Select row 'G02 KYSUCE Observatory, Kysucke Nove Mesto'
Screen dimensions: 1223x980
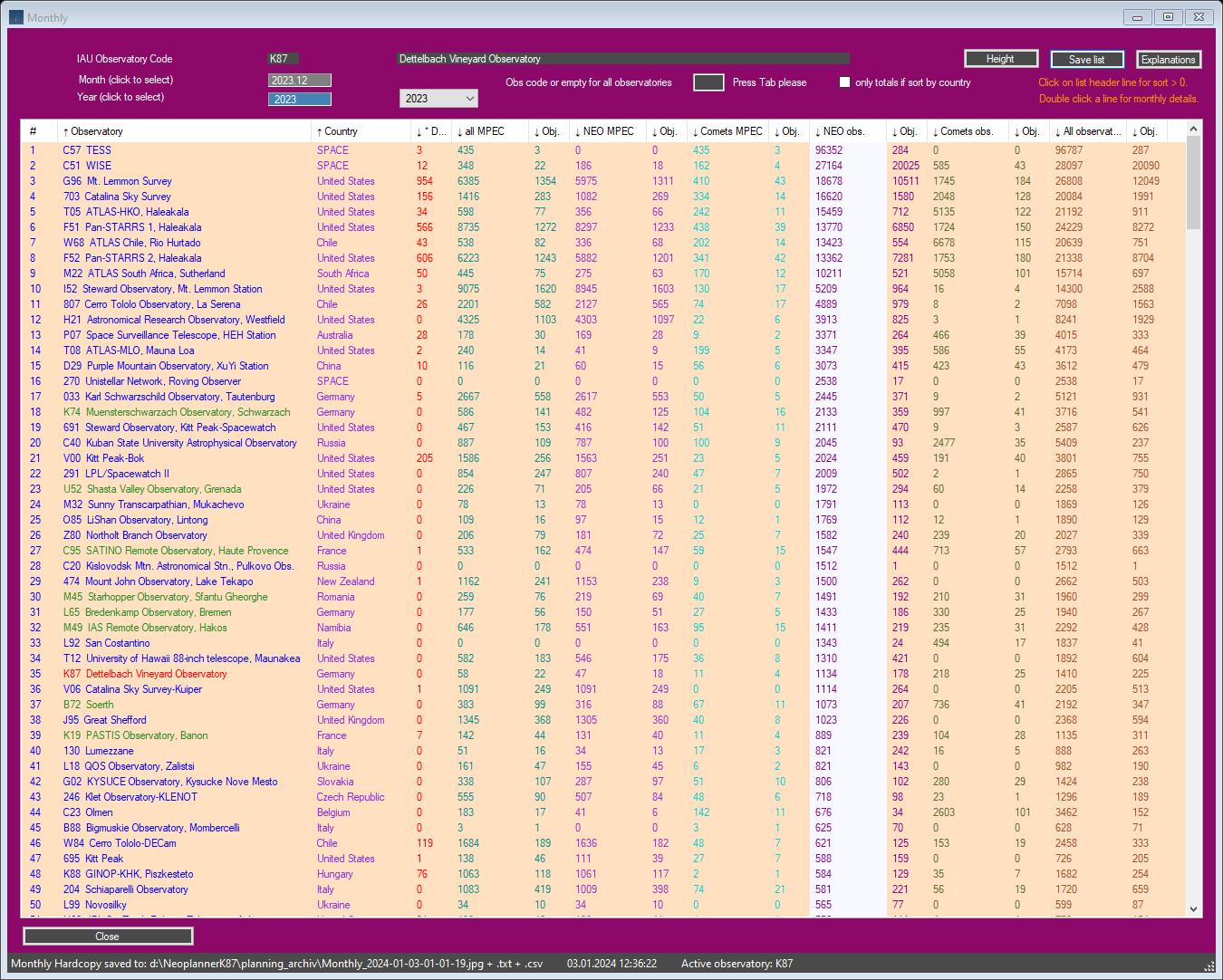pos(602,782)
